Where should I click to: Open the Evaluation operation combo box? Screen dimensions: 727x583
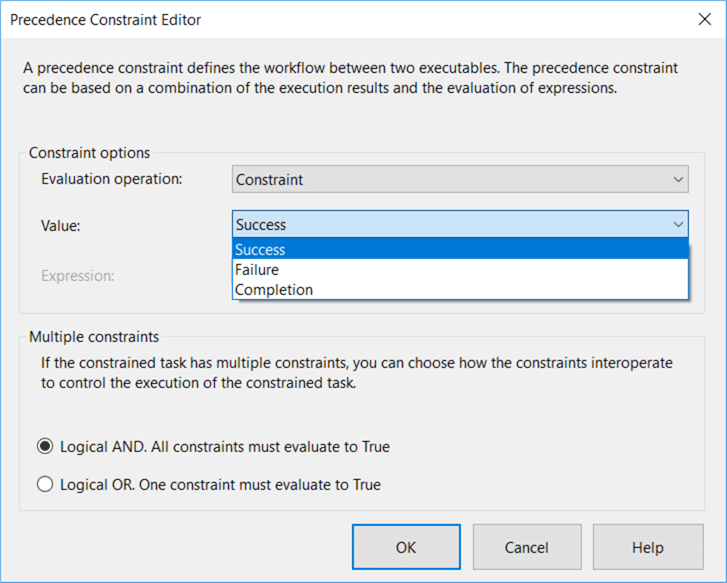(x=460, y=179)
